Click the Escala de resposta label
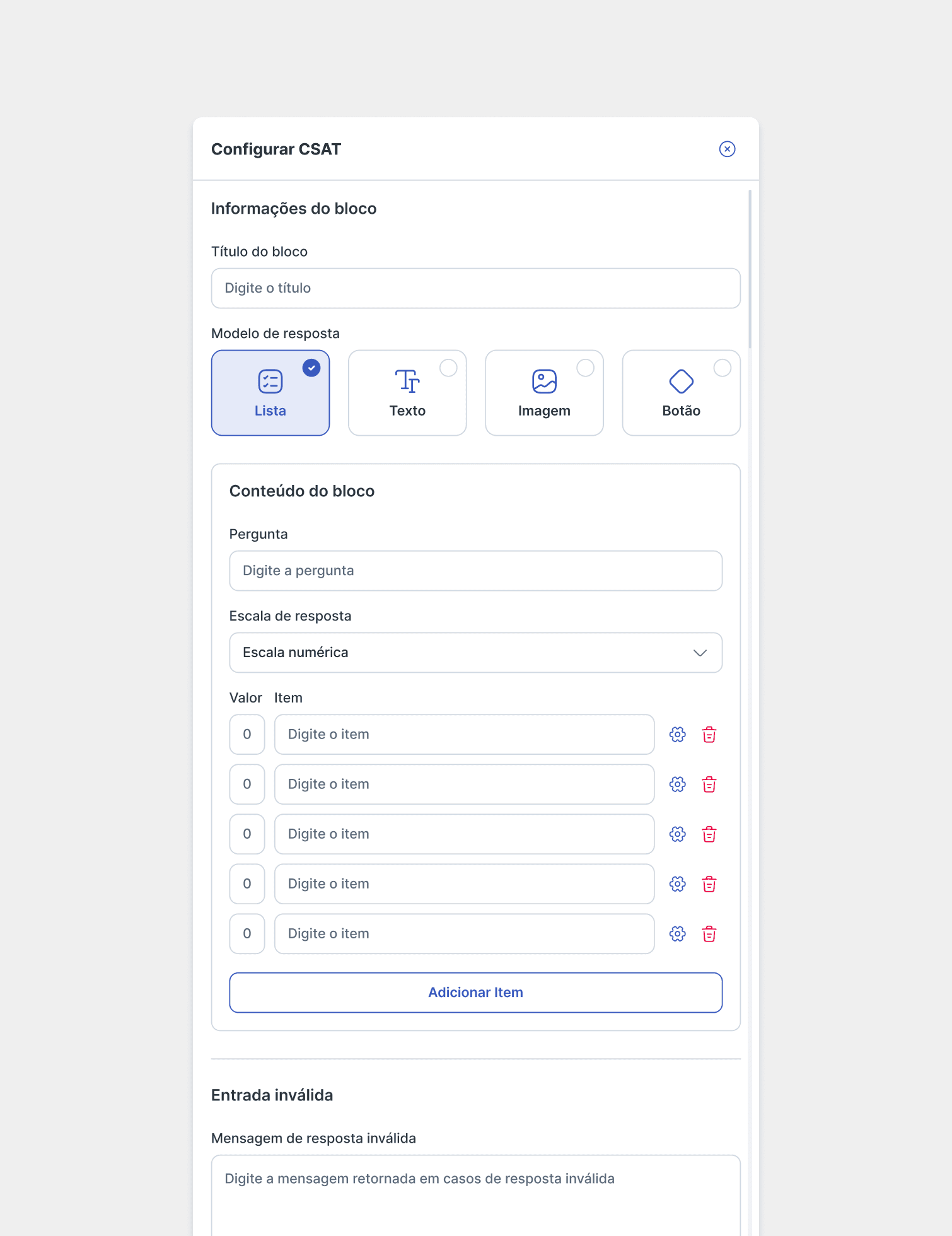 click(291, 616)
